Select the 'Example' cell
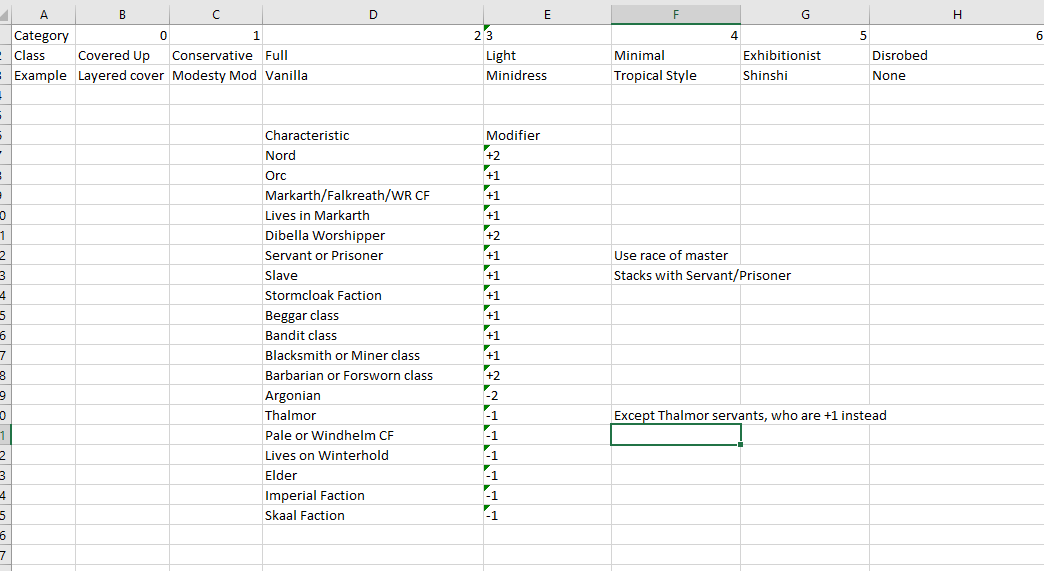 (x=43, y=75)
